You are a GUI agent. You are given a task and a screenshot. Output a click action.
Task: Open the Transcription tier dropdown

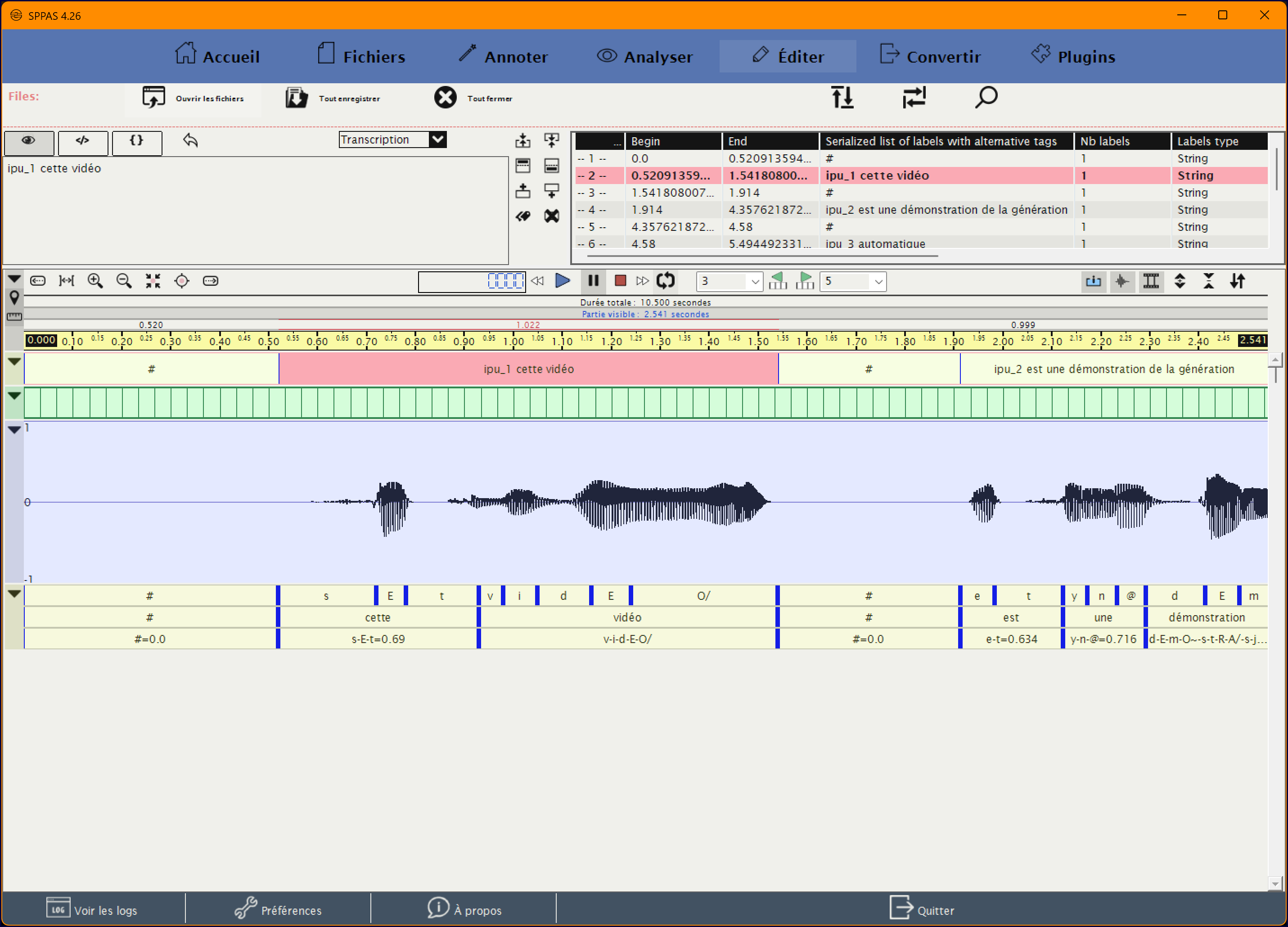tap(392, 140)
